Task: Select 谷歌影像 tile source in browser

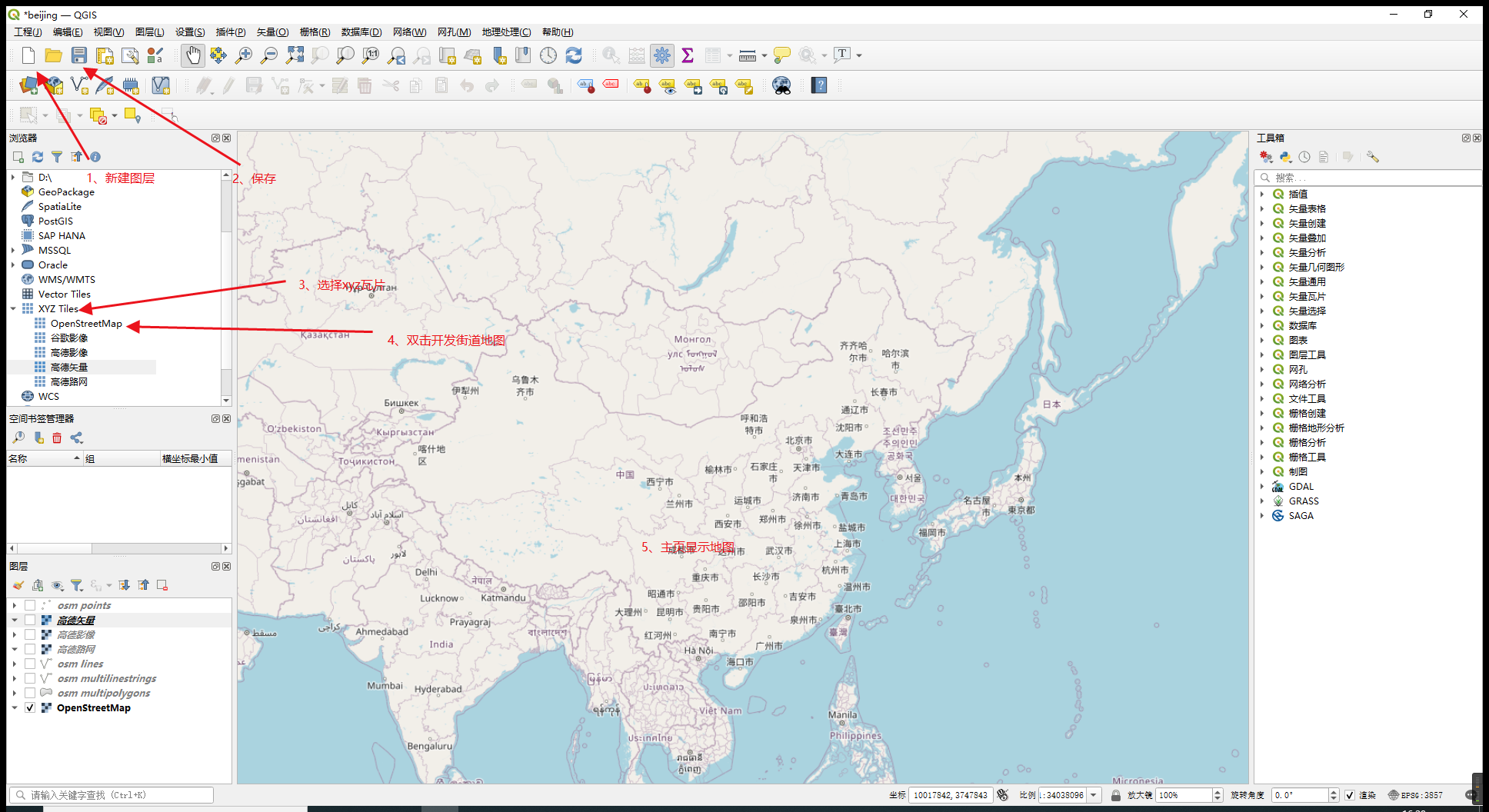Action: tap(69, 338)
